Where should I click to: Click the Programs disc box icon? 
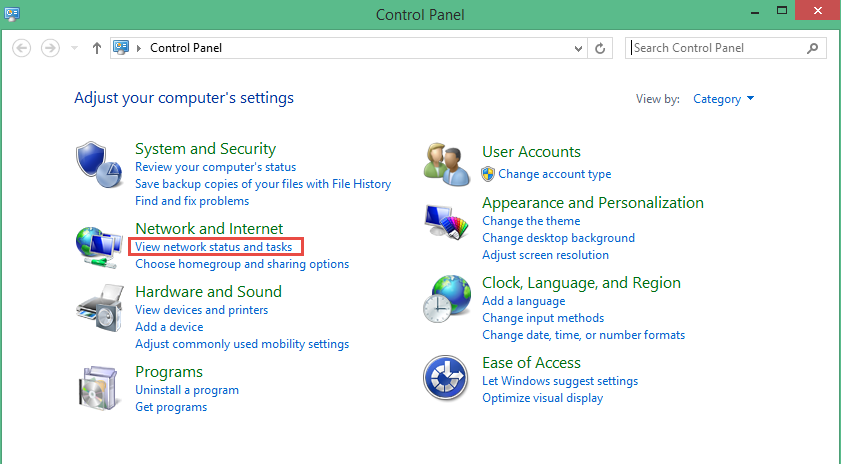pyautogui.click(x=98, y=388)
